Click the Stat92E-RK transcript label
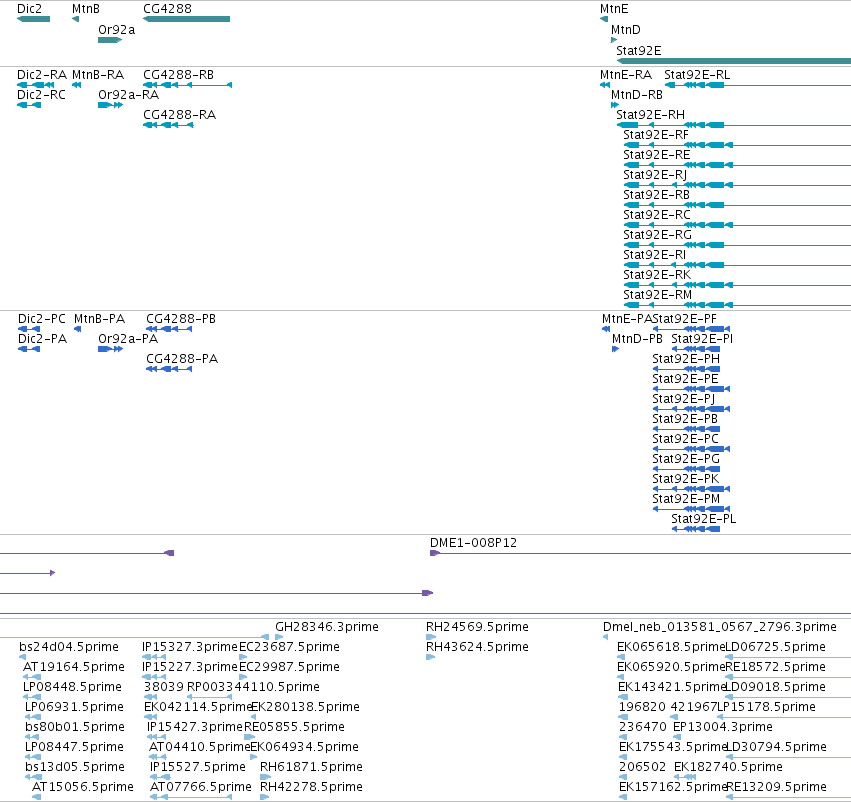Viewport: 851px width, 802px height. click(657, 275)
